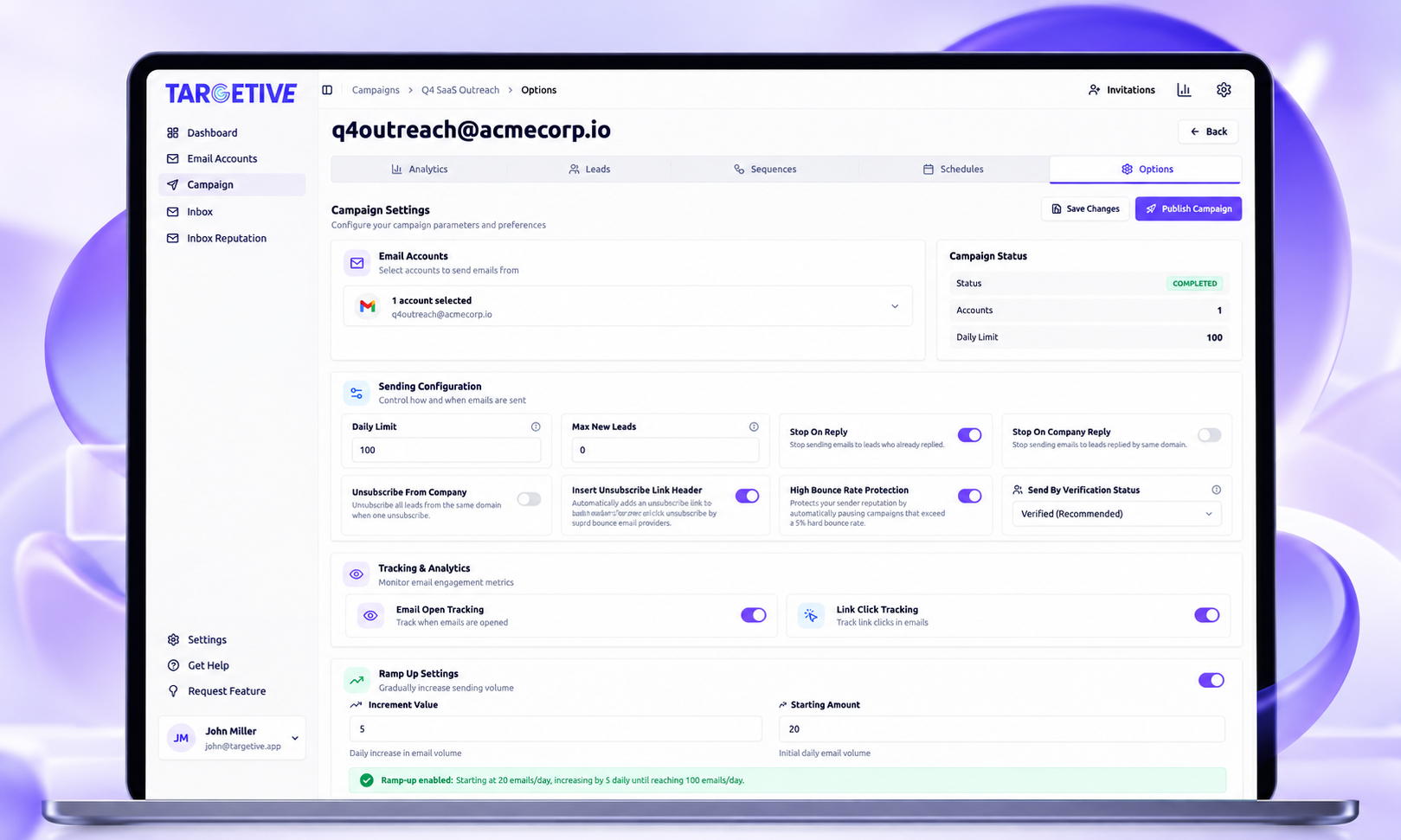The height and width of the screenshot is (840, 1401).
Task: Open the Sequences tab
Action: click(x=765, y=170)
